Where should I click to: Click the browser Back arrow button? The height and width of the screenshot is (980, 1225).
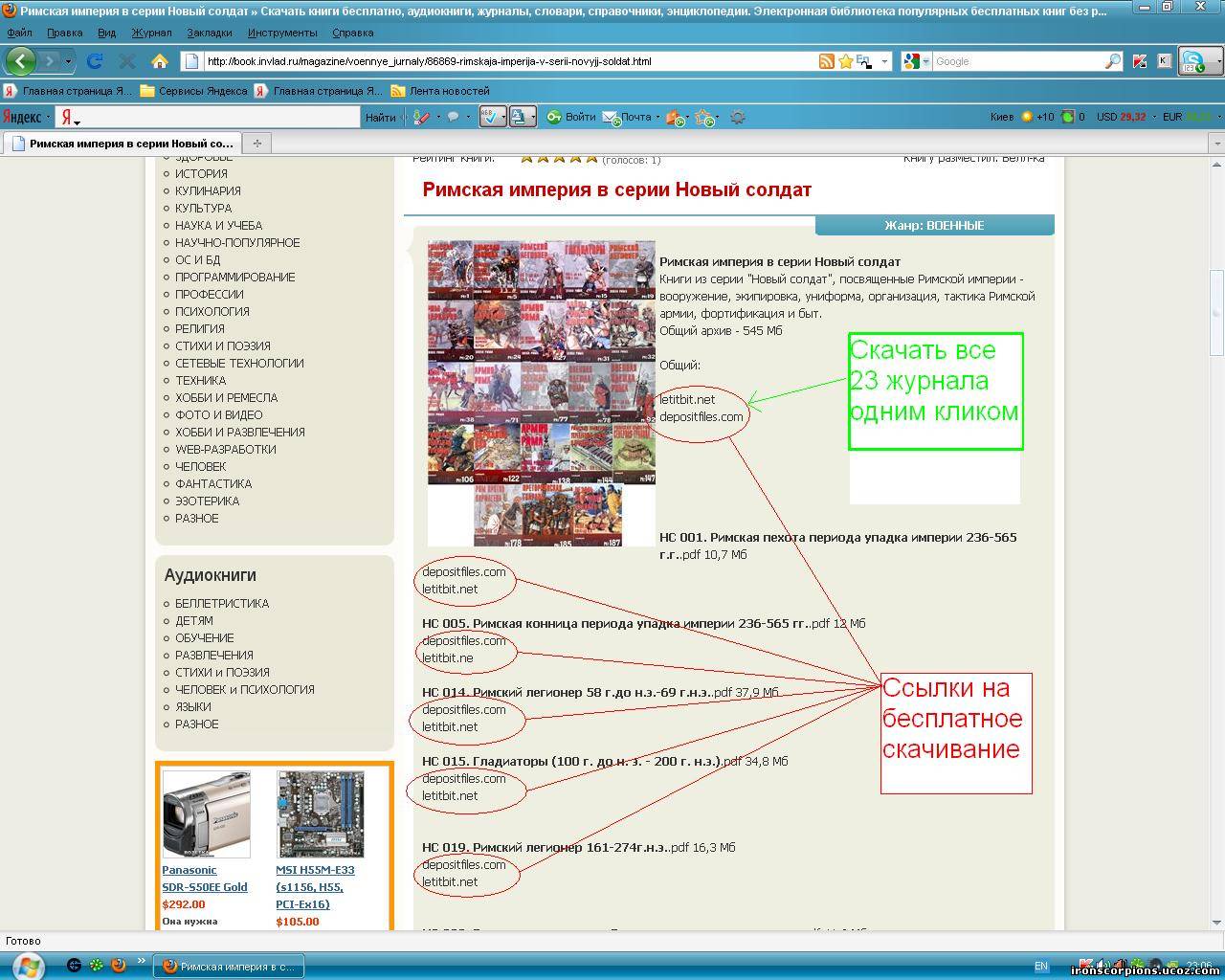(20, 61)
